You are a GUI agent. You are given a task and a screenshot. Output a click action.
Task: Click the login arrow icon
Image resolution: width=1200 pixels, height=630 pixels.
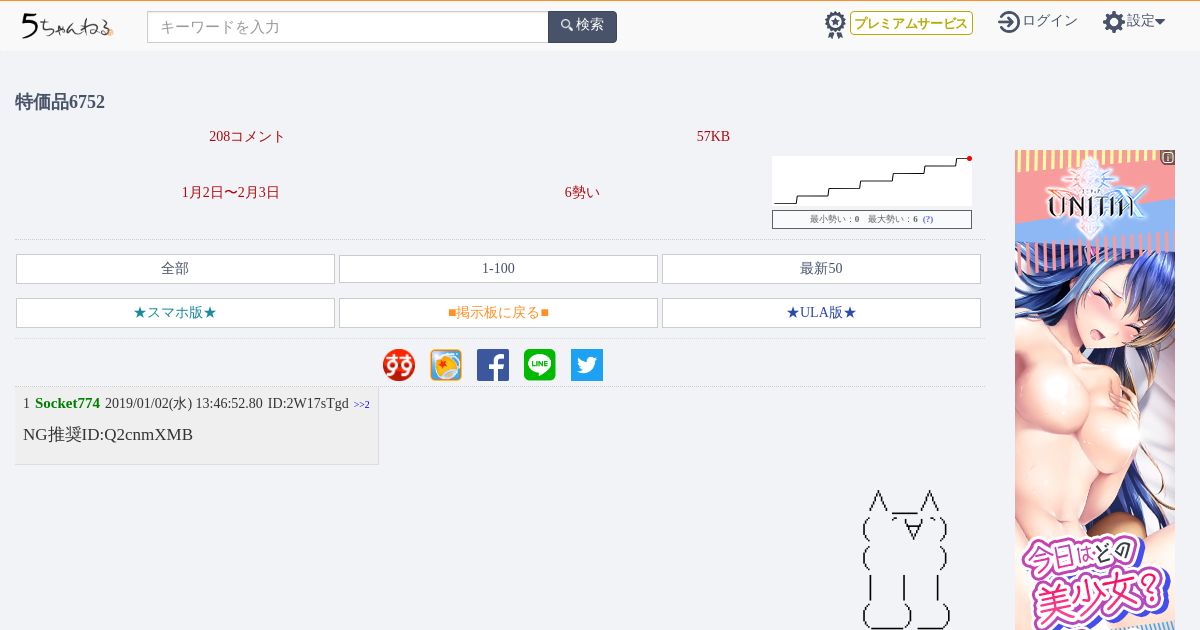tap(1009, 22)
